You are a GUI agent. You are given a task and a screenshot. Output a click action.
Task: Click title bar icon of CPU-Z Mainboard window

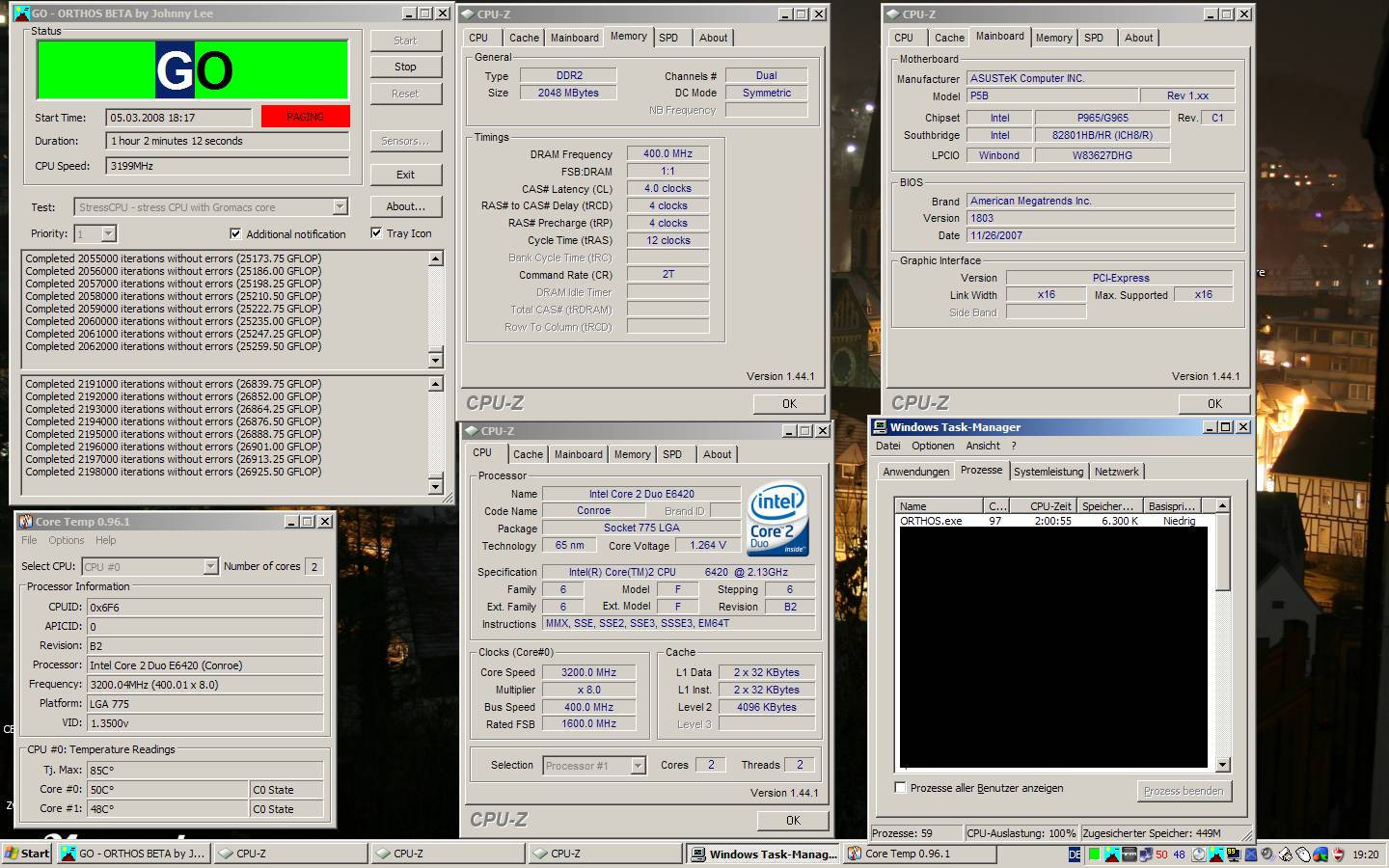(892, 14)
